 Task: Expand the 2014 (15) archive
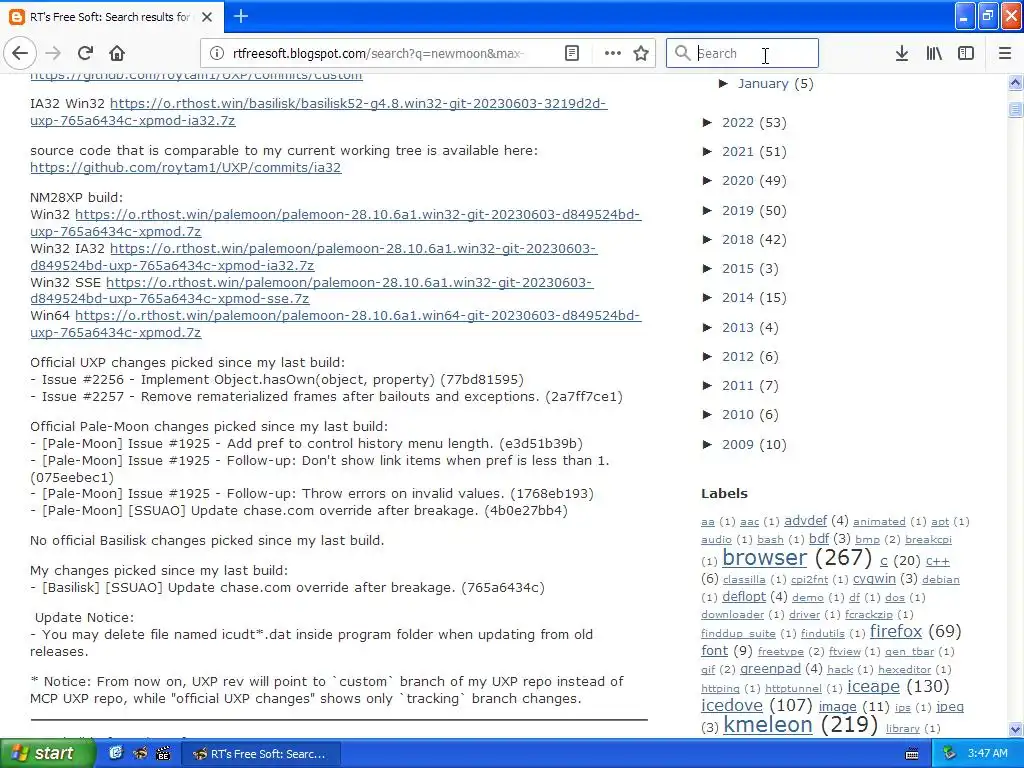[x=707, y=297]
